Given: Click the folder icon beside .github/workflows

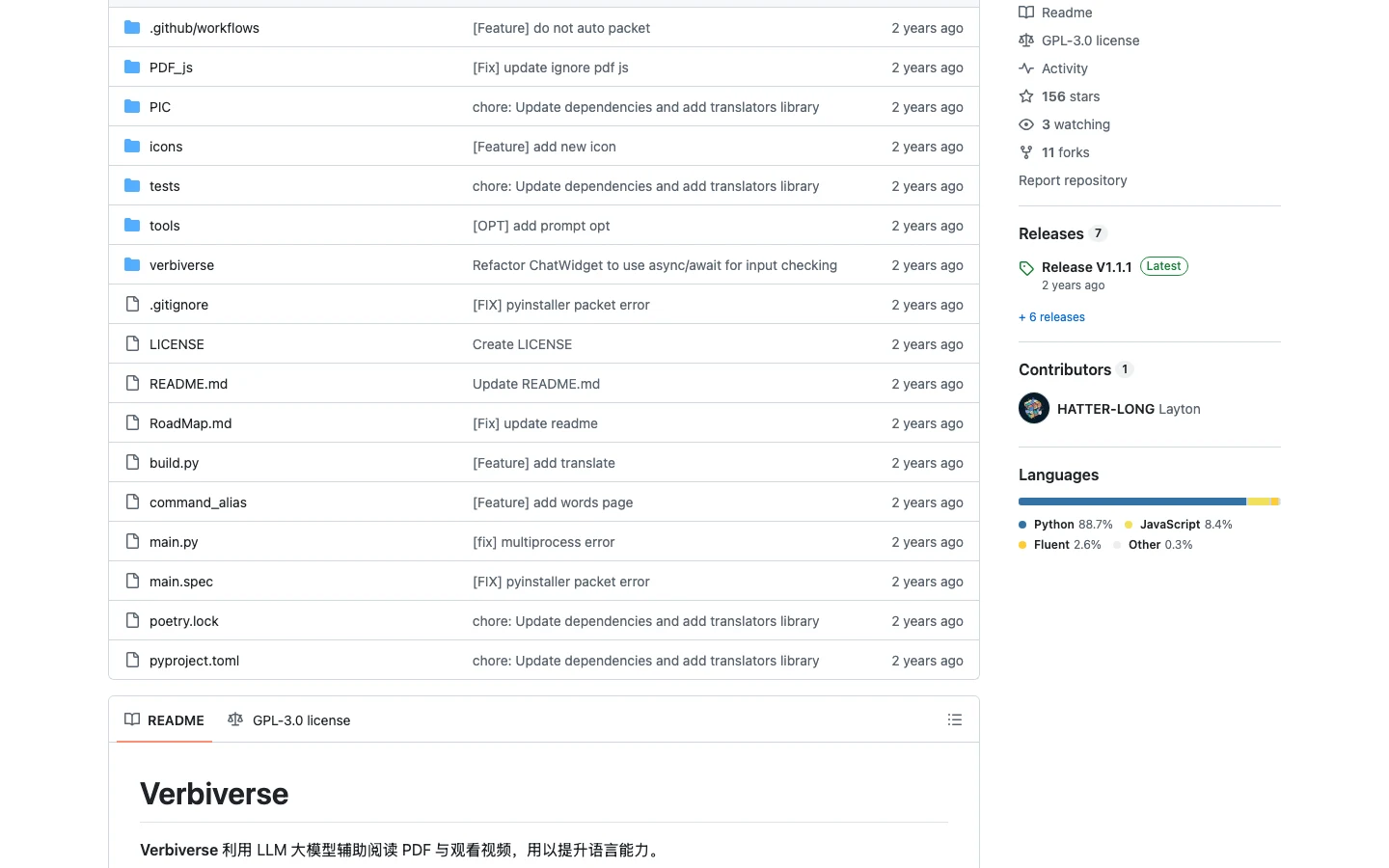Looking at the screenshot, I should tap(132, 28).
